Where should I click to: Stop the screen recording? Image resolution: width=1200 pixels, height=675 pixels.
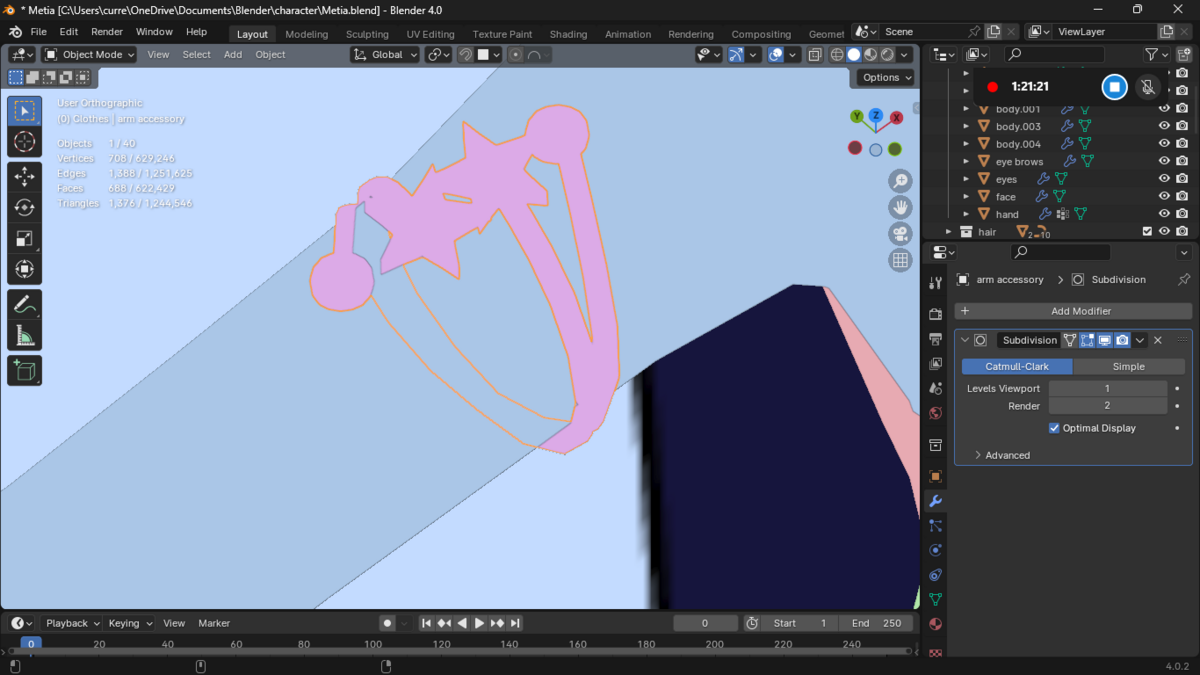pyautogui.click(x=1114, y=87)
